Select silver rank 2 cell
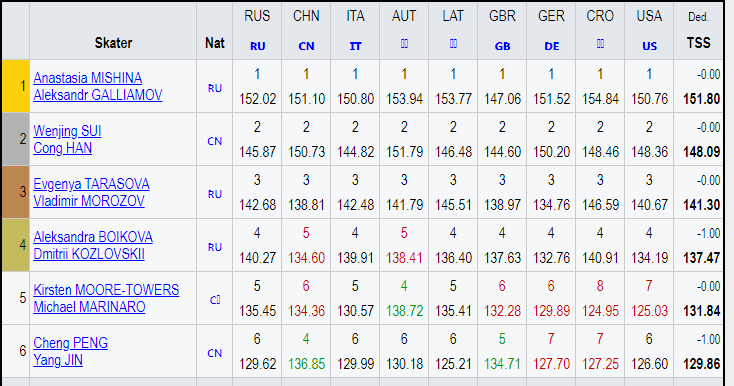 [x=15, y=139]
